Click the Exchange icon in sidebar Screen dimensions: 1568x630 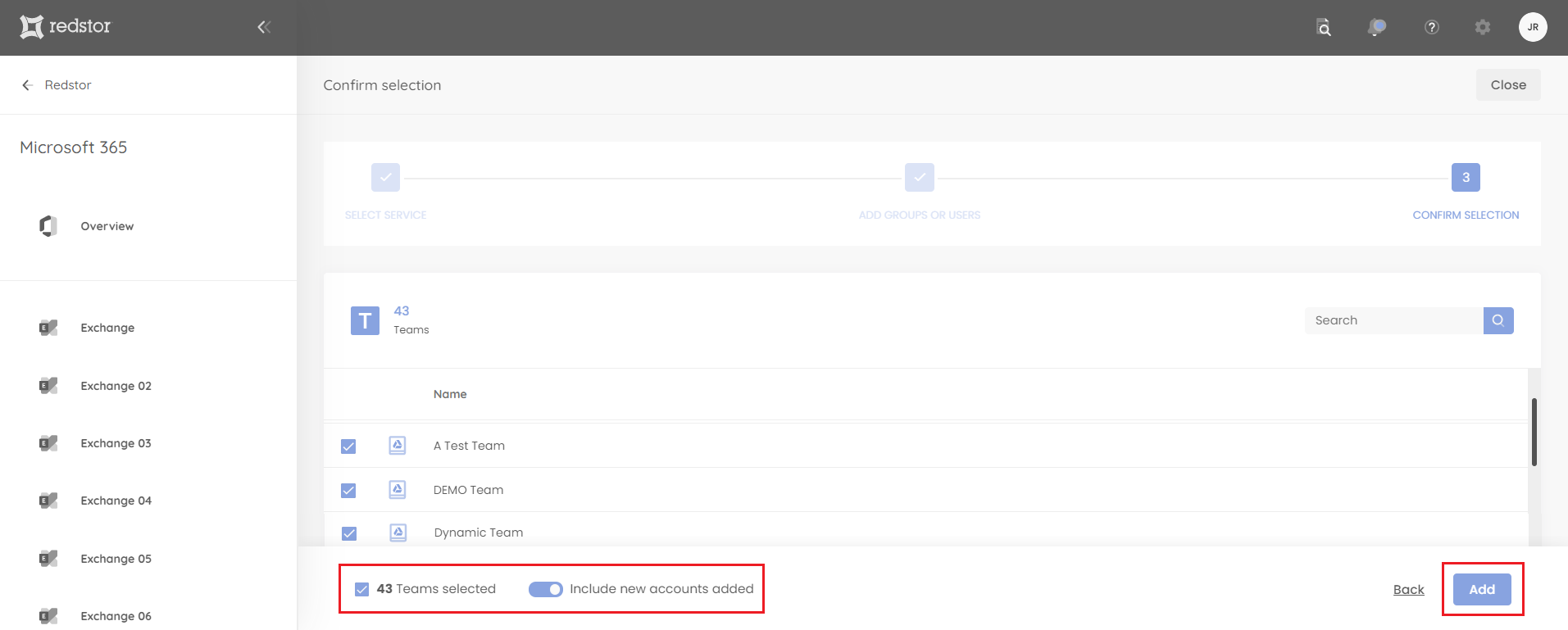48,328
